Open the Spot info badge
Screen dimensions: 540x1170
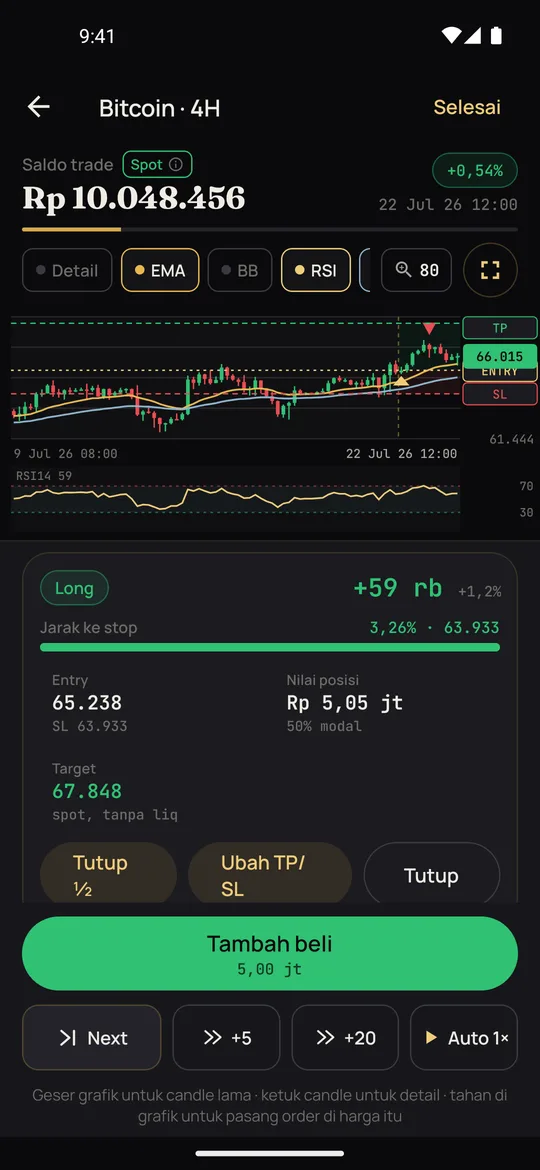[x=157, y=165]
